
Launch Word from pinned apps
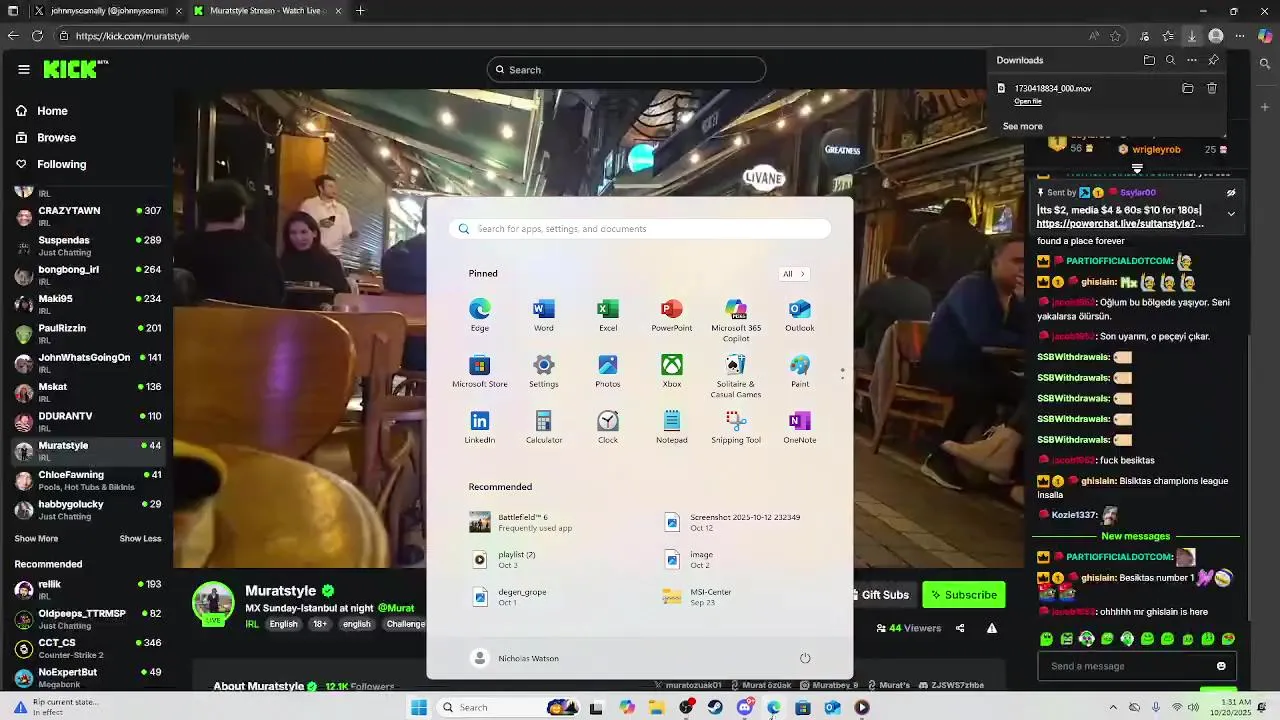click(x=544, y=315)
